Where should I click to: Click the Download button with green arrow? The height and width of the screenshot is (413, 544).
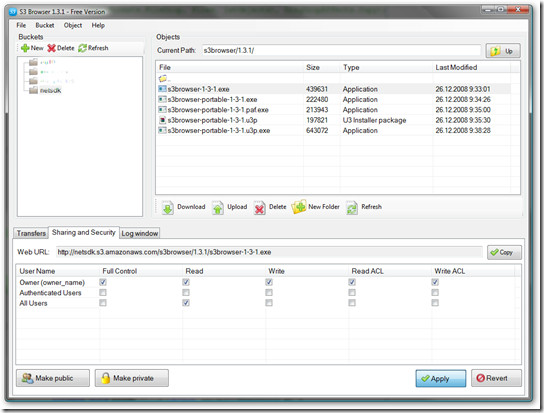point(184,207)
